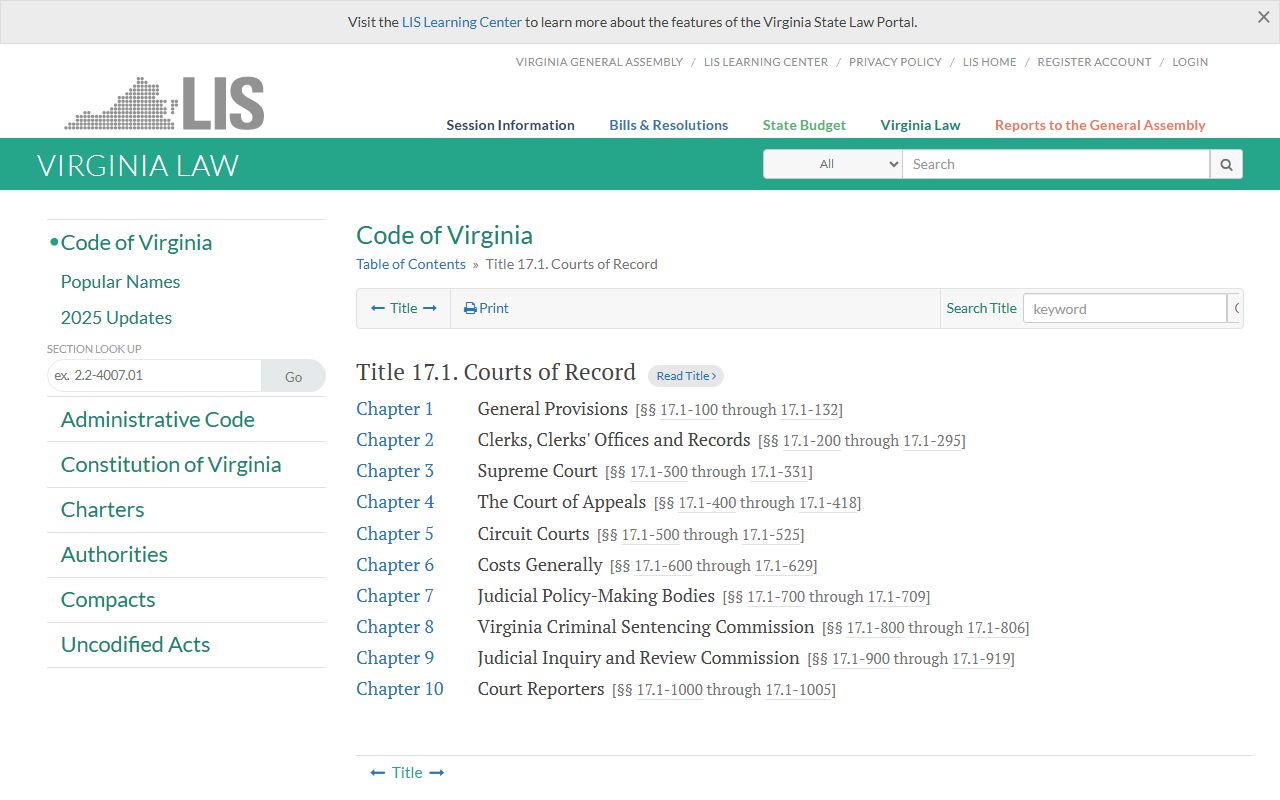Open Chapter 10 link
This screenshot has width=1280, height=800.
(x=400, y=689)
